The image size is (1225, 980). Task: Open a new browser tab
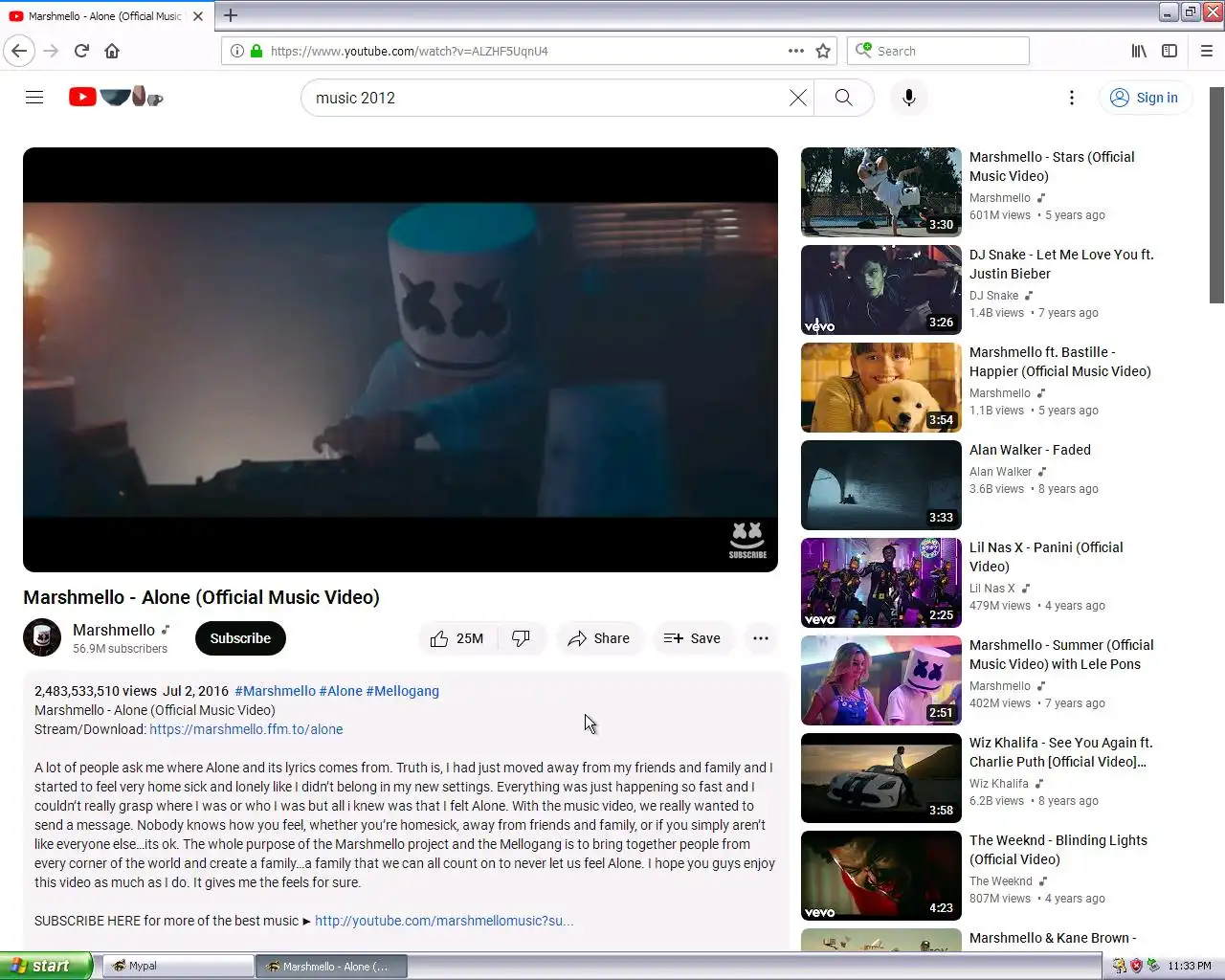tap(231, 15)
